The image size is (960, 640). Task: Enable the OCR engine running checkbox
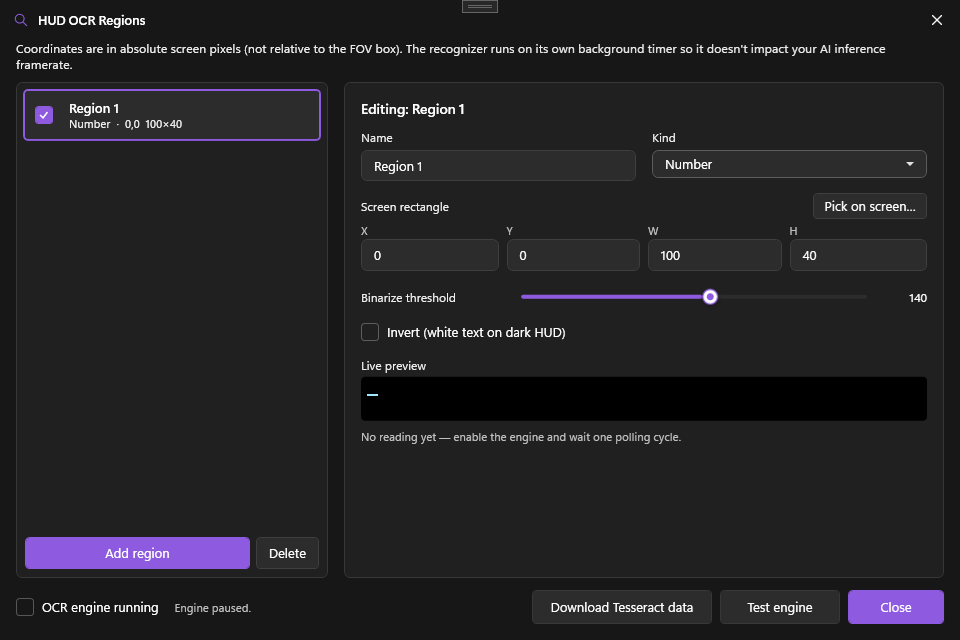click(25, 607)
